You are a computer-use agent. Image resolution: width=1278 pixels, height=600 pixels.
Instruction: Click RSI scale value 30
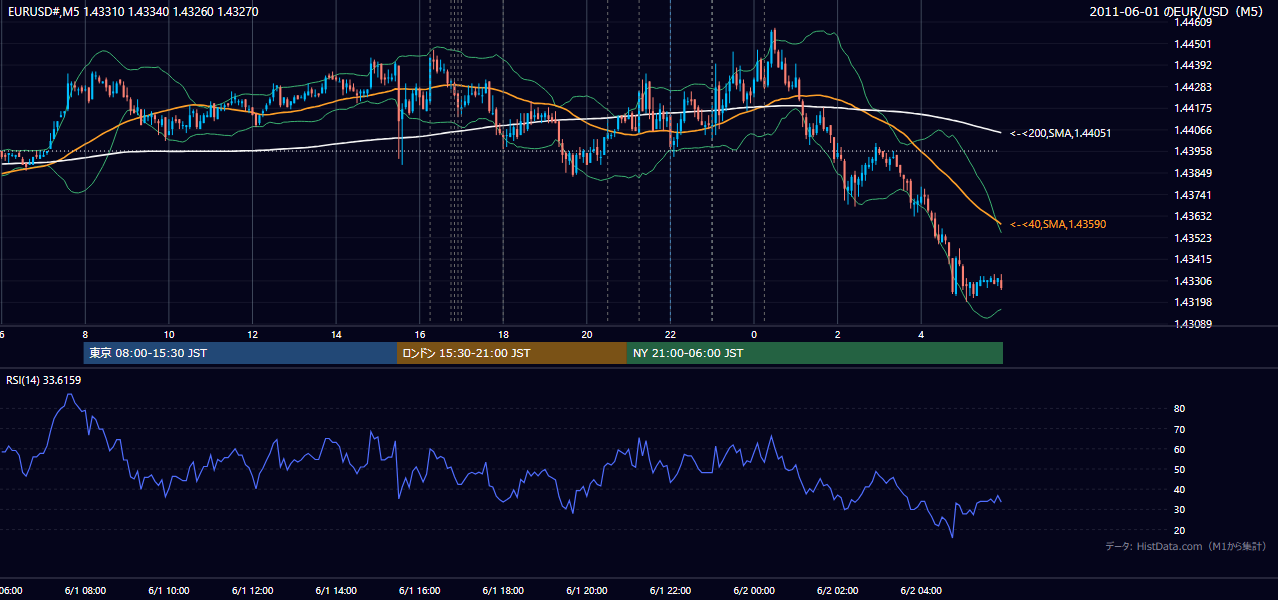coord(1180,510)
